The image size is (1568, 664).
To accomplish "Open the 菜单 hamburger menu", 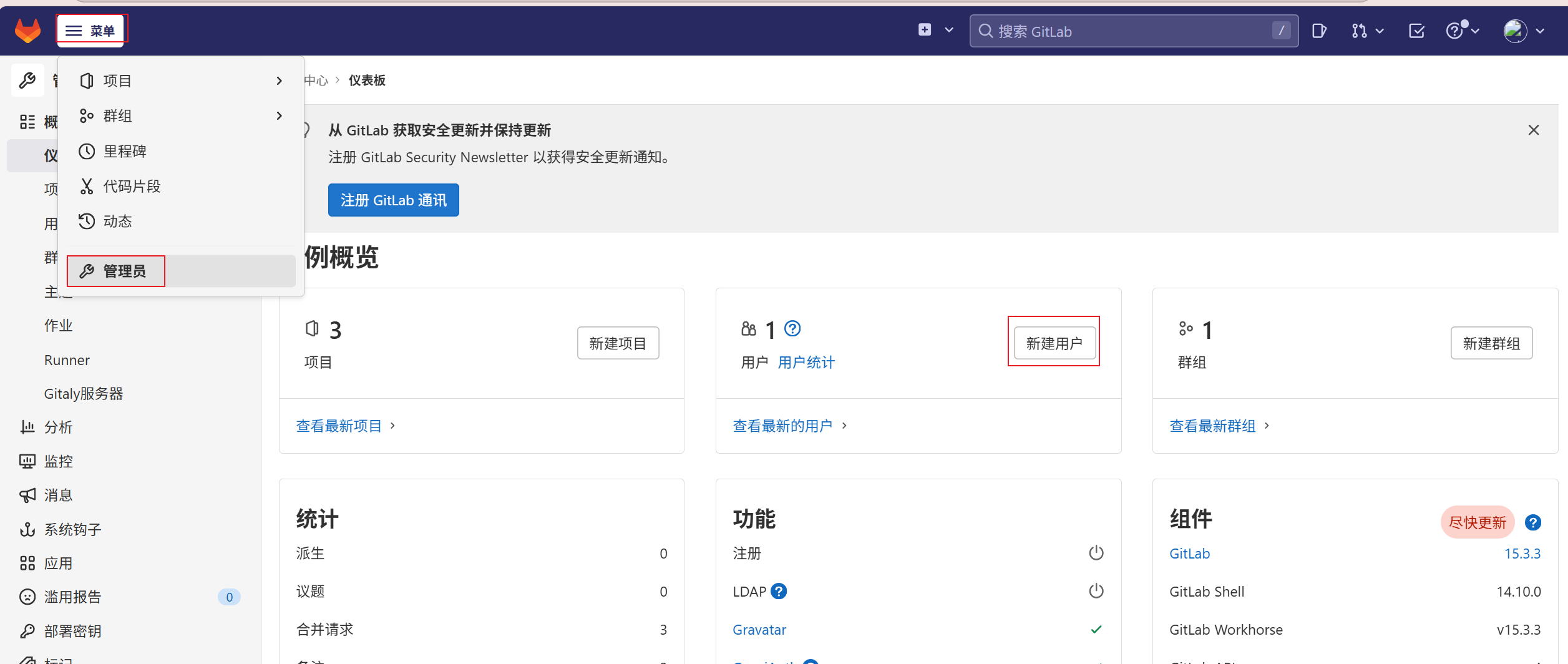I will tap(91, 31).
